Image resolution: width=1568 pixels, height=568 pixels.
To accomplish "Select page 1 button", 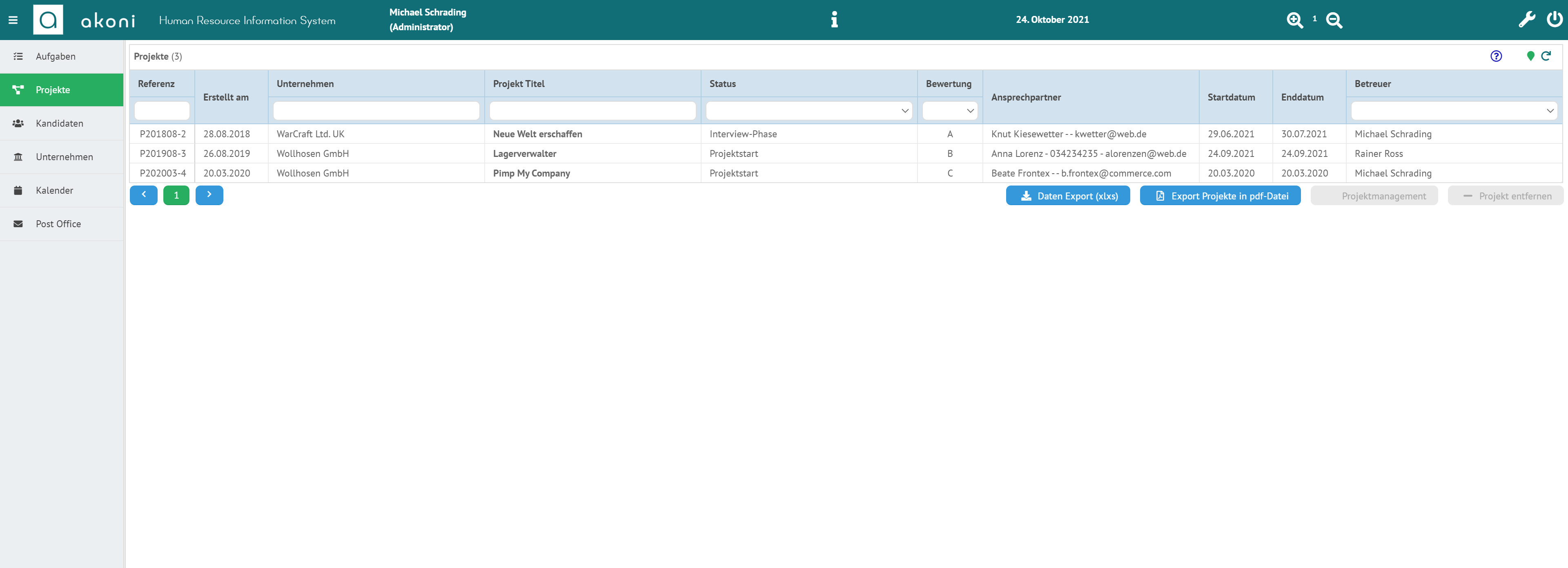I will tap(176, 195).
